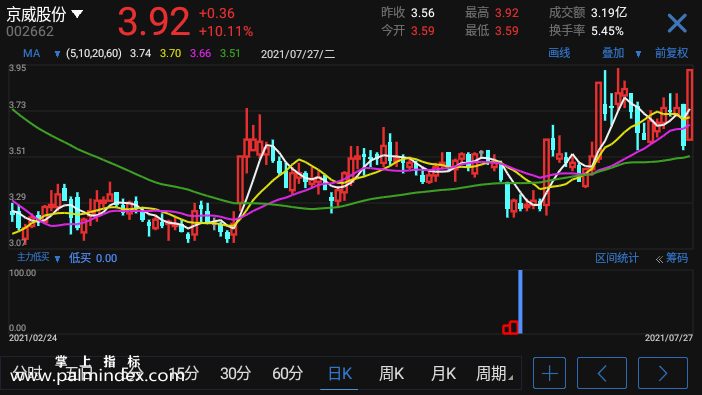Switch to the 月K monthly tab
Screen dimensions: 702x395
click(443, 374)
